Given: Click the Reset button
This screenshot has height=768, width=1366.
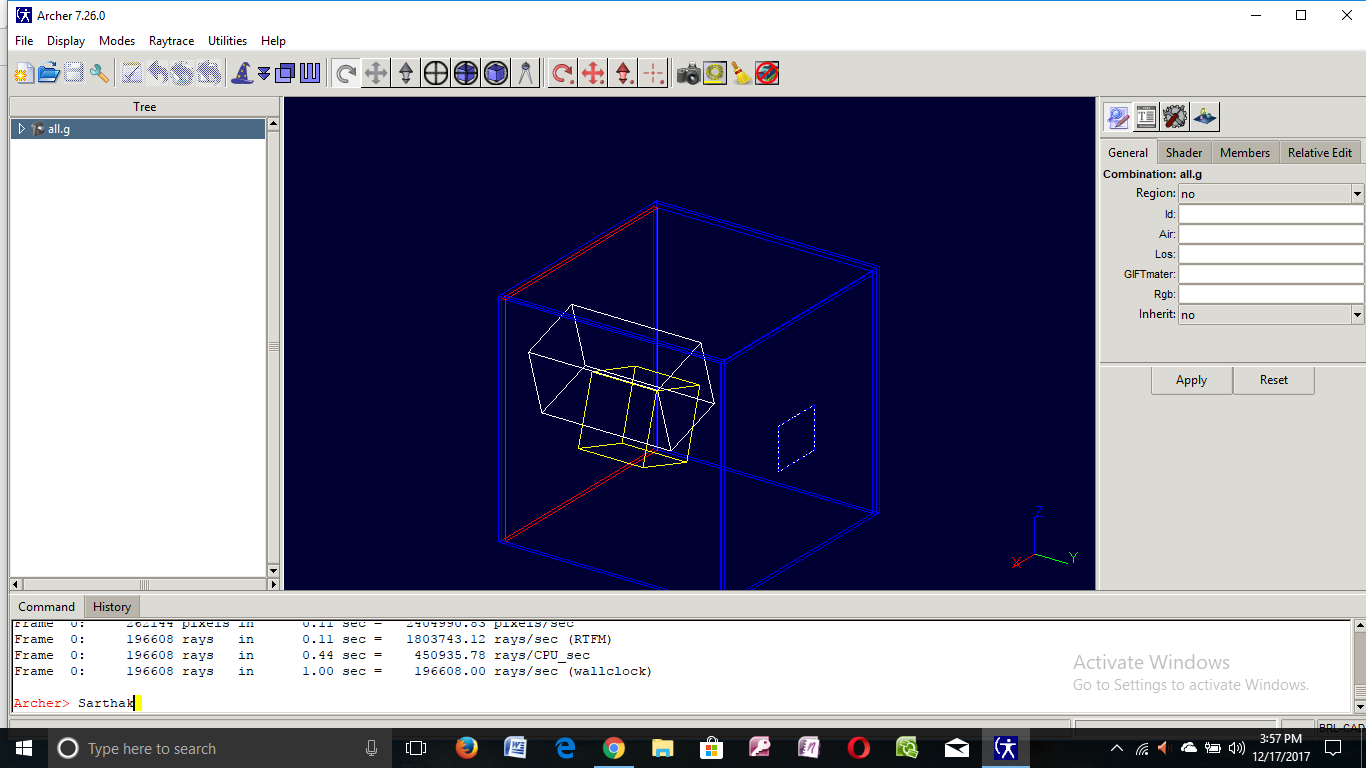Looking at the screenshot, I should pyautogui.click(x=1274, y=380).
